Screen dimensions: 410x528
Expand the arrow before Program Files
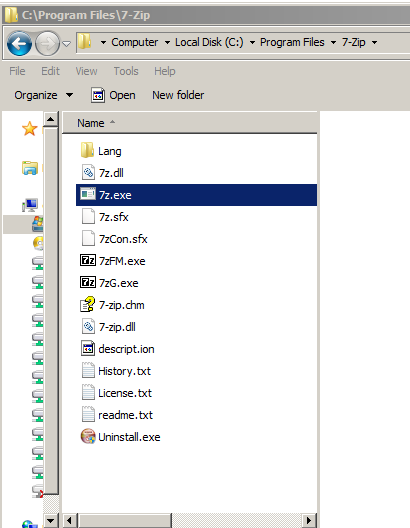click(x=252, y=42)
